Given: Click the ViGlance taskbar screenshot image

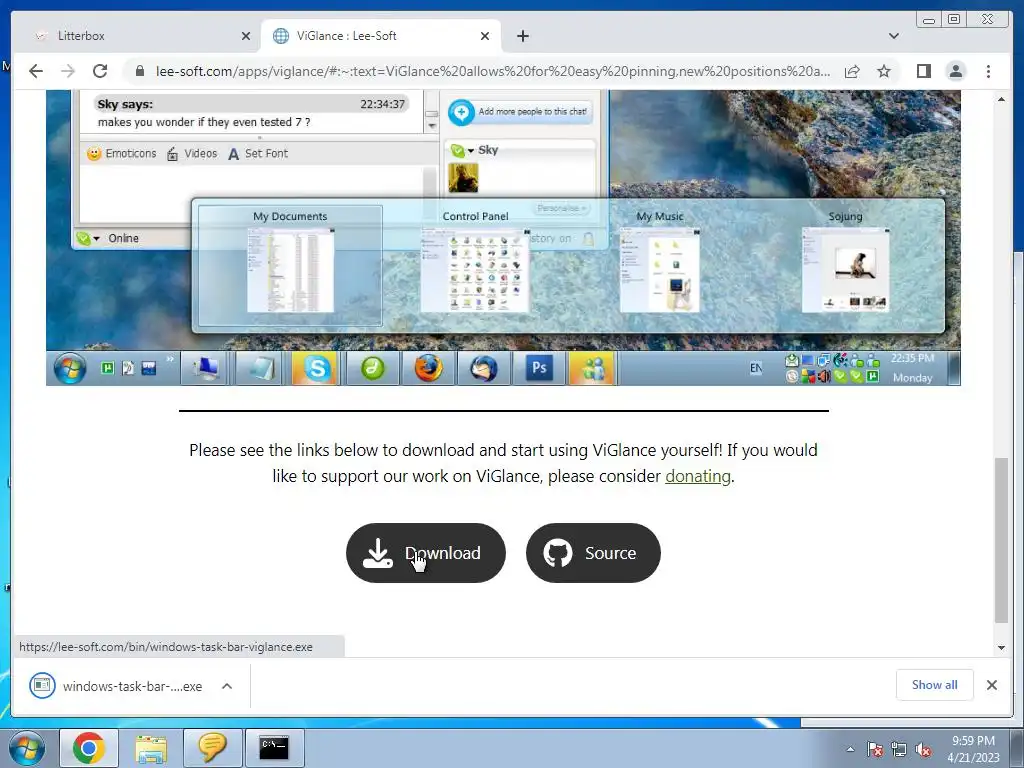Looking at the screenshot, I should (x=503, y=238).
